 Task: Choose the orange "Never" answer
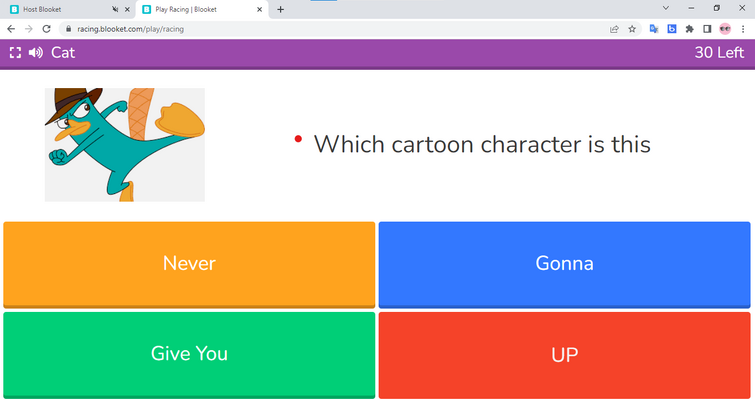coord(189,264)
